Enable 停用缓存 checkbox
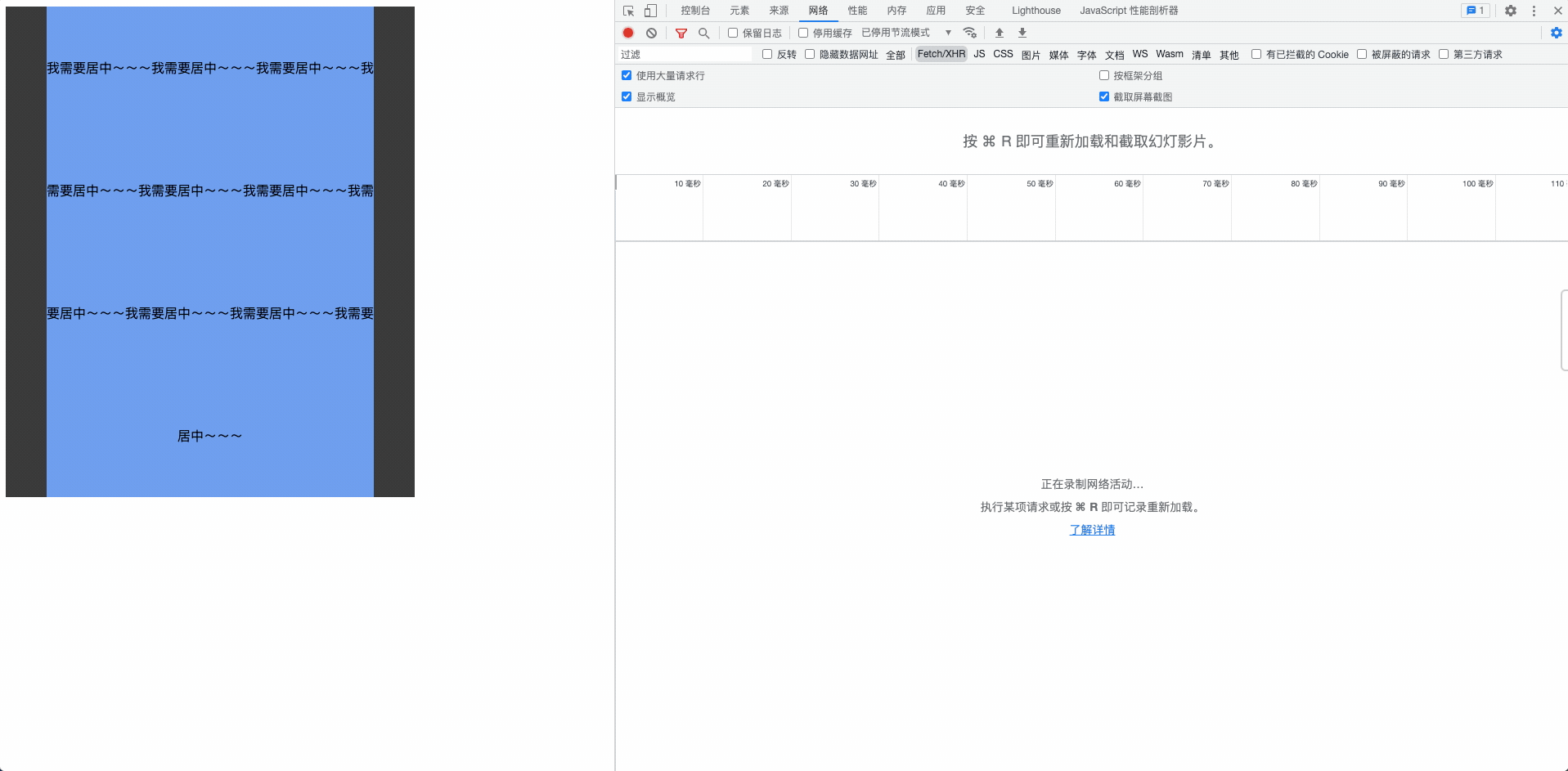The height and width of the screenshot is (771, 1568). (x=803, y=33)
